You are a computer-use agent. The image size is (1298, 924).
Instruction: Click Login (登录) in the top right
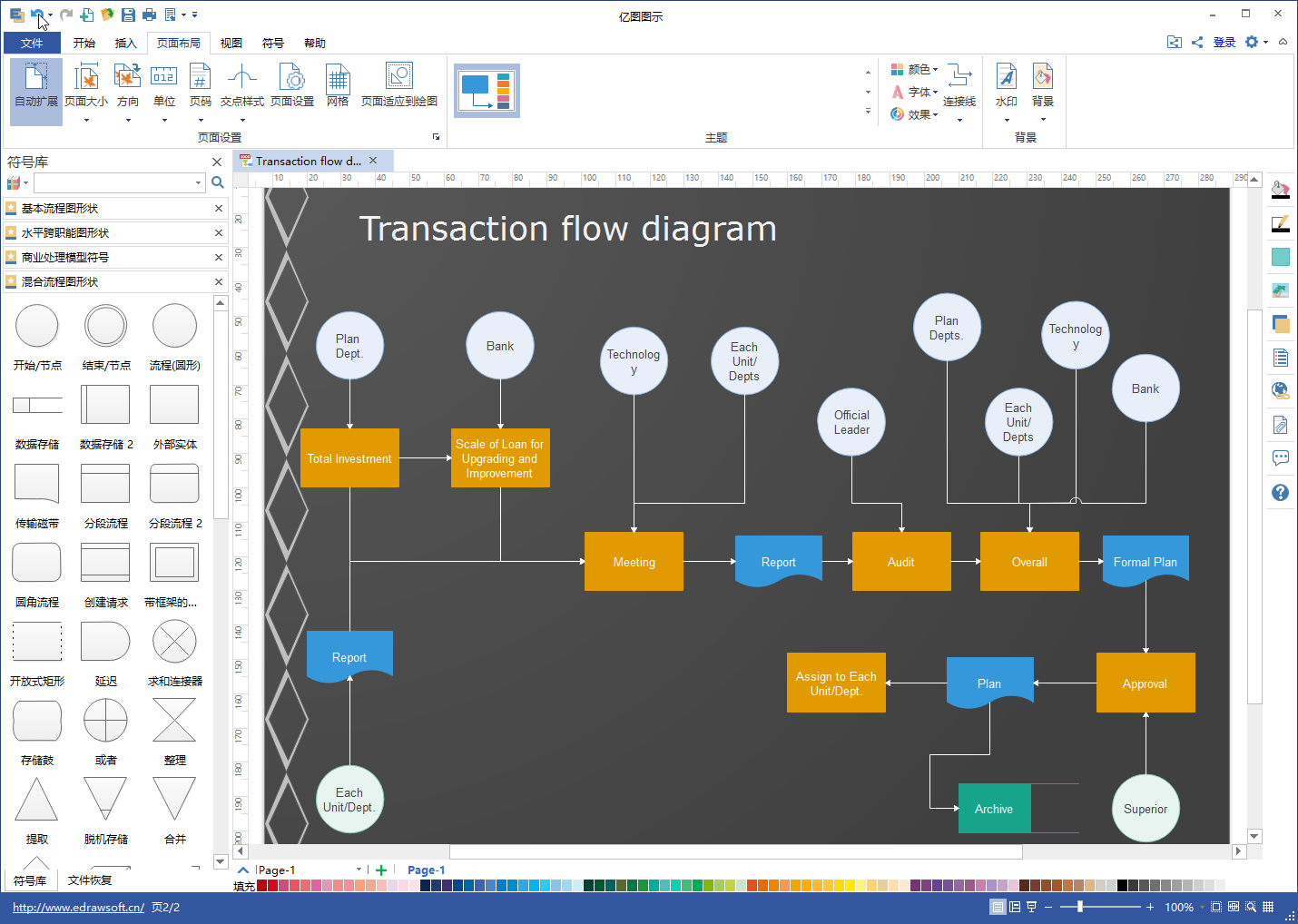(x=1224, y=42)
